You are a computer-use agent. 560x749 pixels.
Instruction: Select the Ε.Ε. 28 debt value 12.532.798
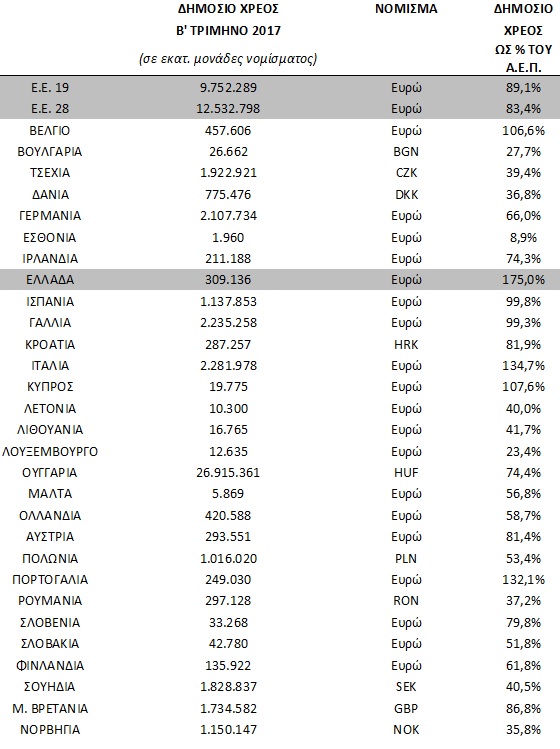click(x=228, y=109)
